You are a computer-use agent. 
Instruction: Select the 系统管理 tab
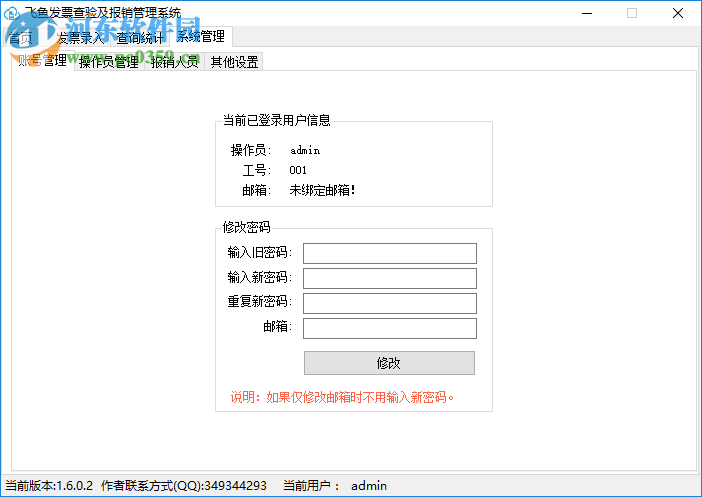[201, 36]
